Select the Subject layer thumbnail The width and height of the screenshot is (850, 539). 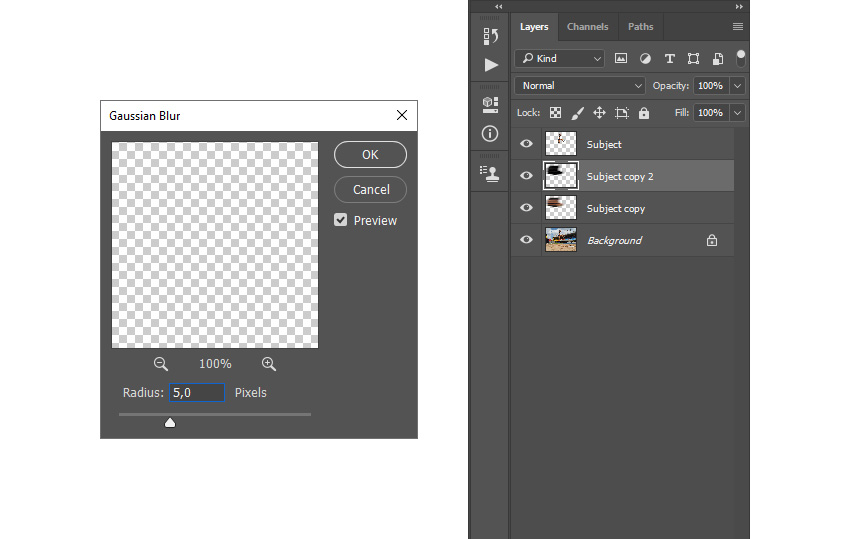tap(561, 144)
